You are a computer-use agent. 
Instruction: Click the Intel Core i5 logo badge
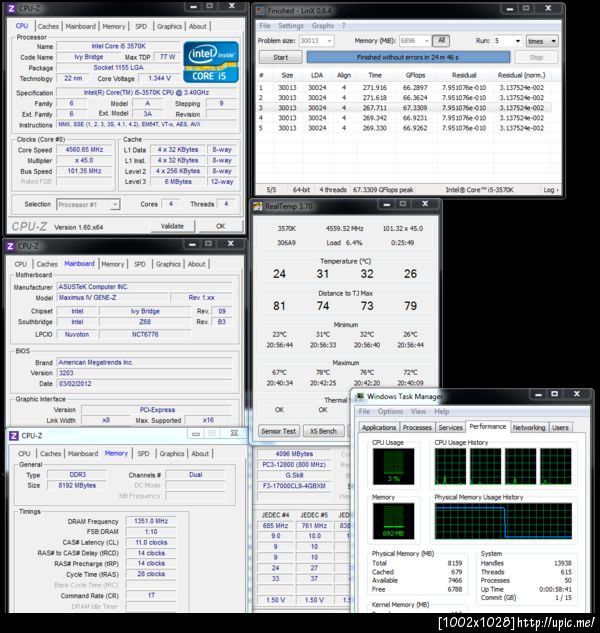211,62
